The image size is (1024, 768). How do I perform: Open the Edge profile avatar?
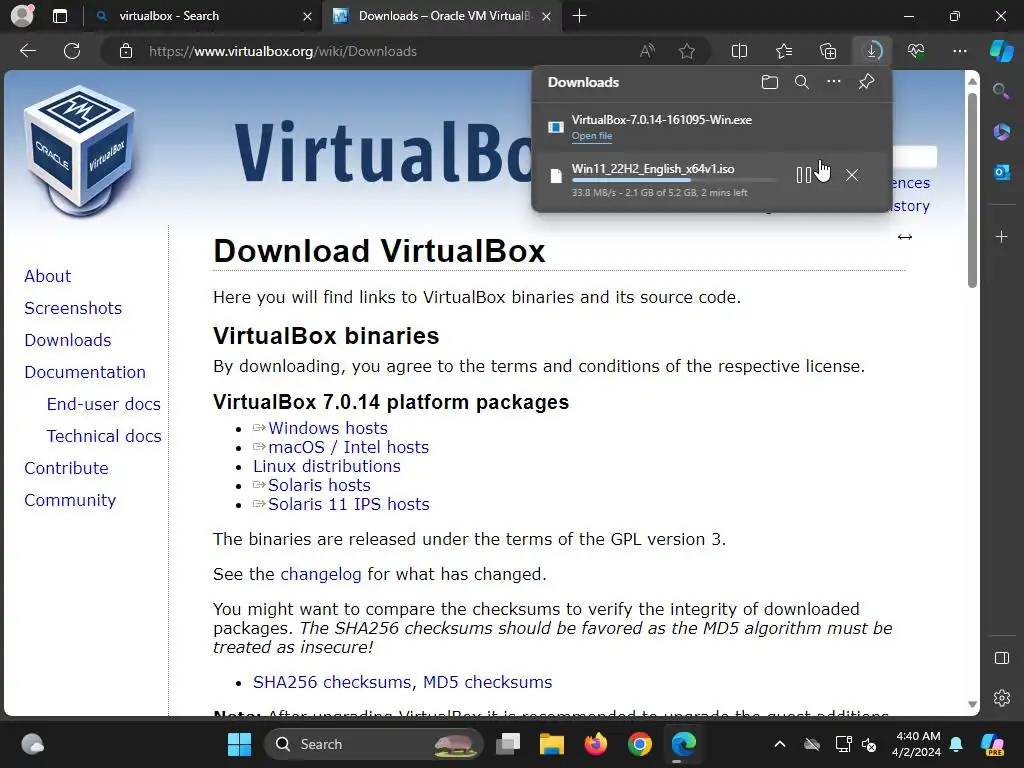pyautogui.click(x=22, y=16)
